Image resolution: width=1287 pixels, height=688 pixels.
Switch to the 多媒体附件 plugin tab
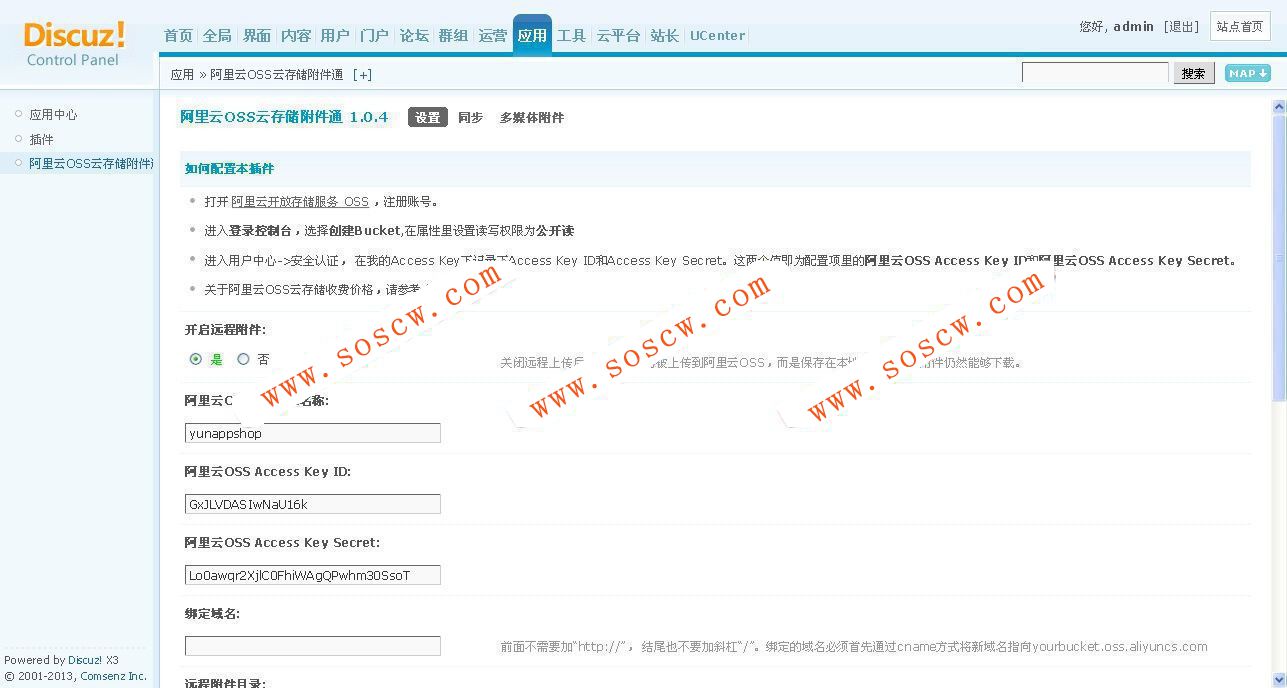532,118
